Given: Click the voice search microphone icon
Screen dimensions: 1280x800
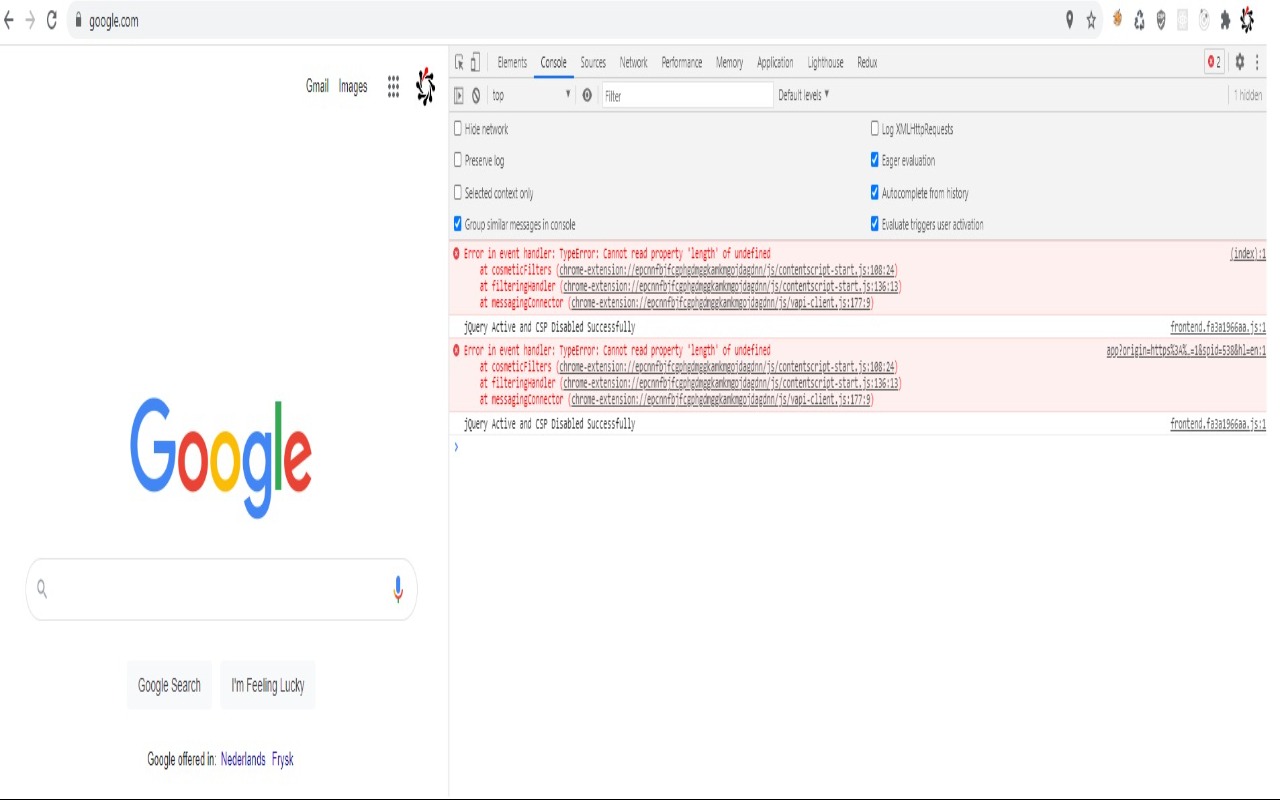Looking at the screenshot, I should [398, 590].
